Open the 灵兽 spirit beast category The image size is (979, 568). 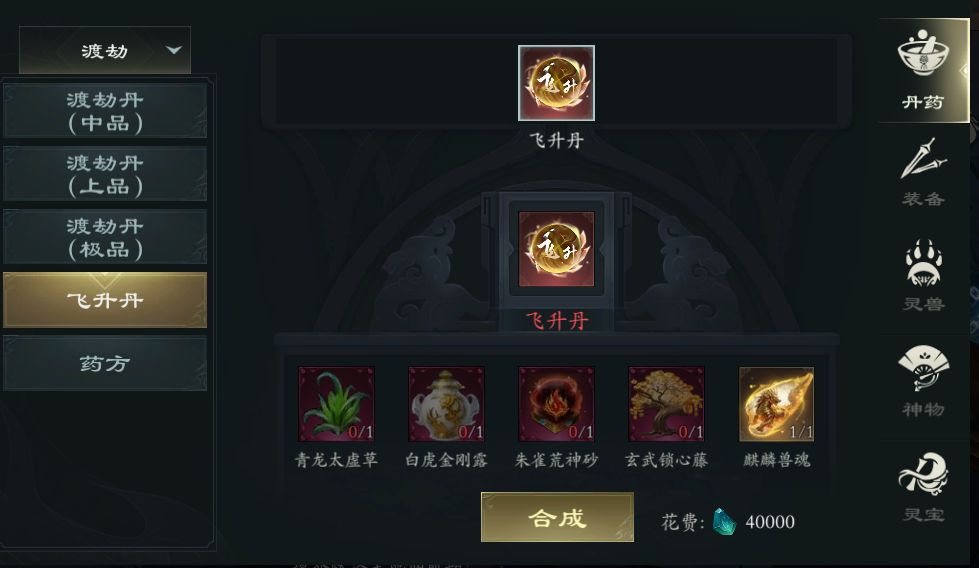[923, 275]
